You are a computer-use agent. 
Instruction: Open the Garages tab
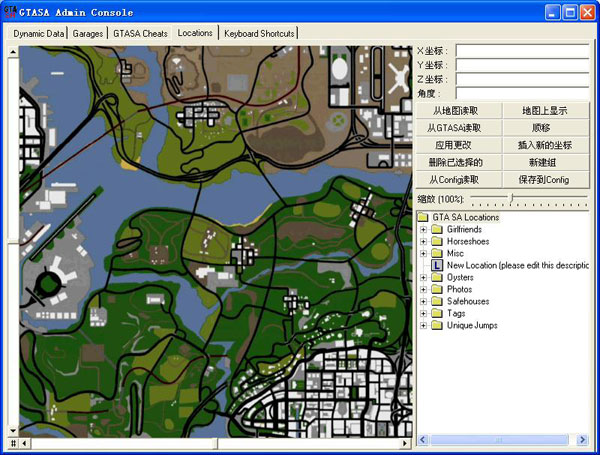[88, 34]
